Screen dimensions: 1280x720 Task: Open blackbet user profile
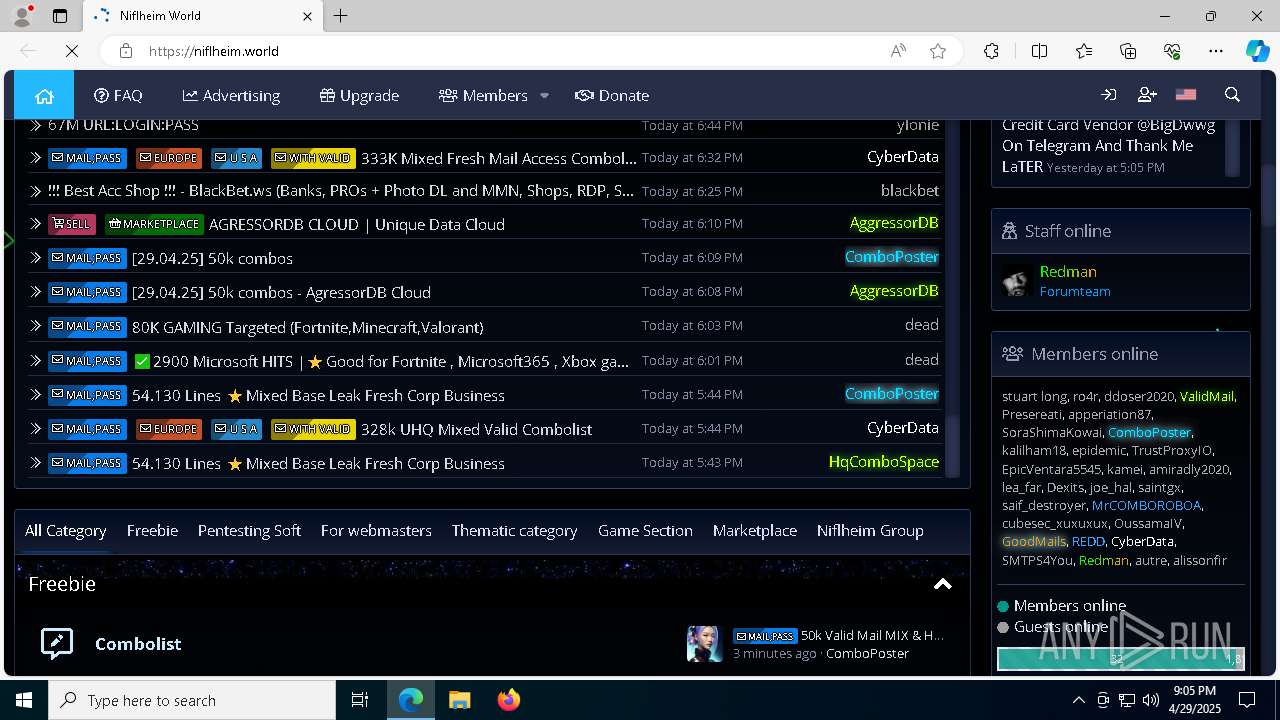(x=909, y=190)
